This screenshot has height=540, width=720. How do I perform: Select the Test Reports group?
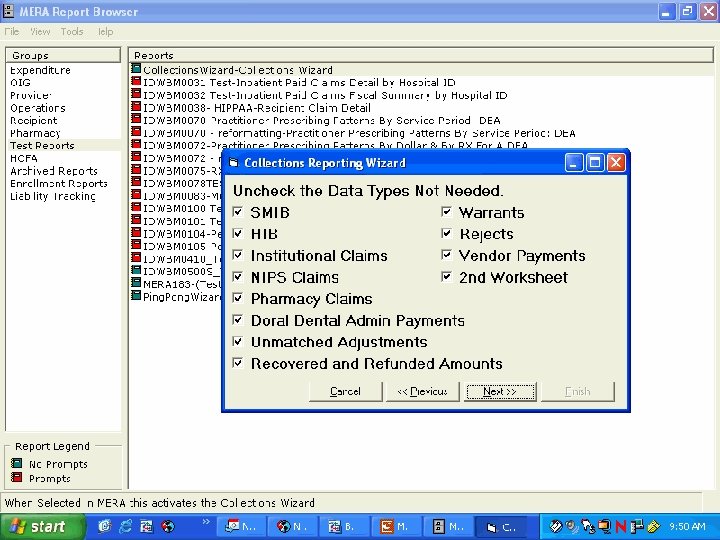coord(42,146)
